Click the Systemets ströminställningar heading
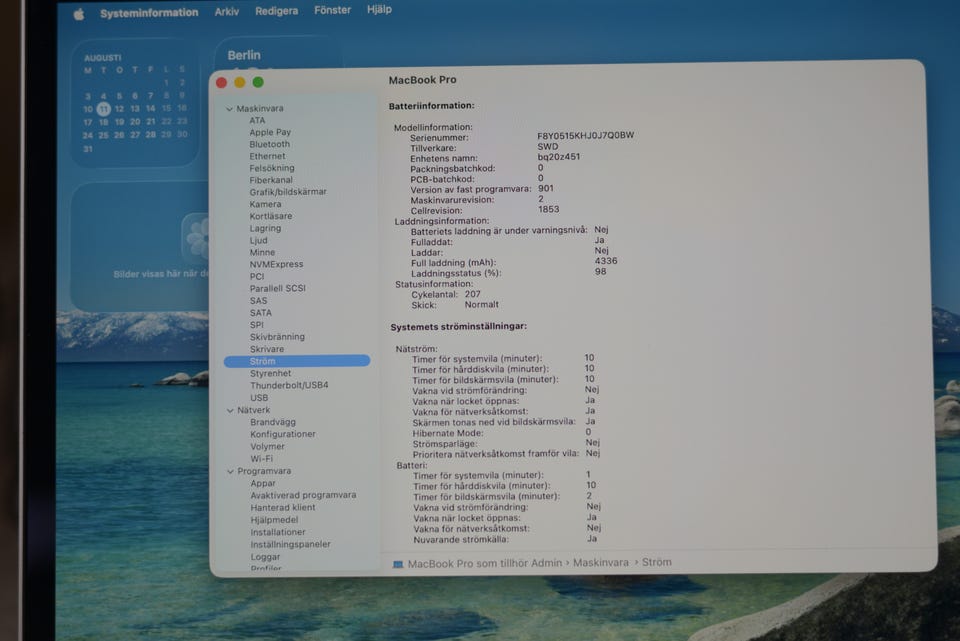Viewport: 960px width, 641px height. 459,327
